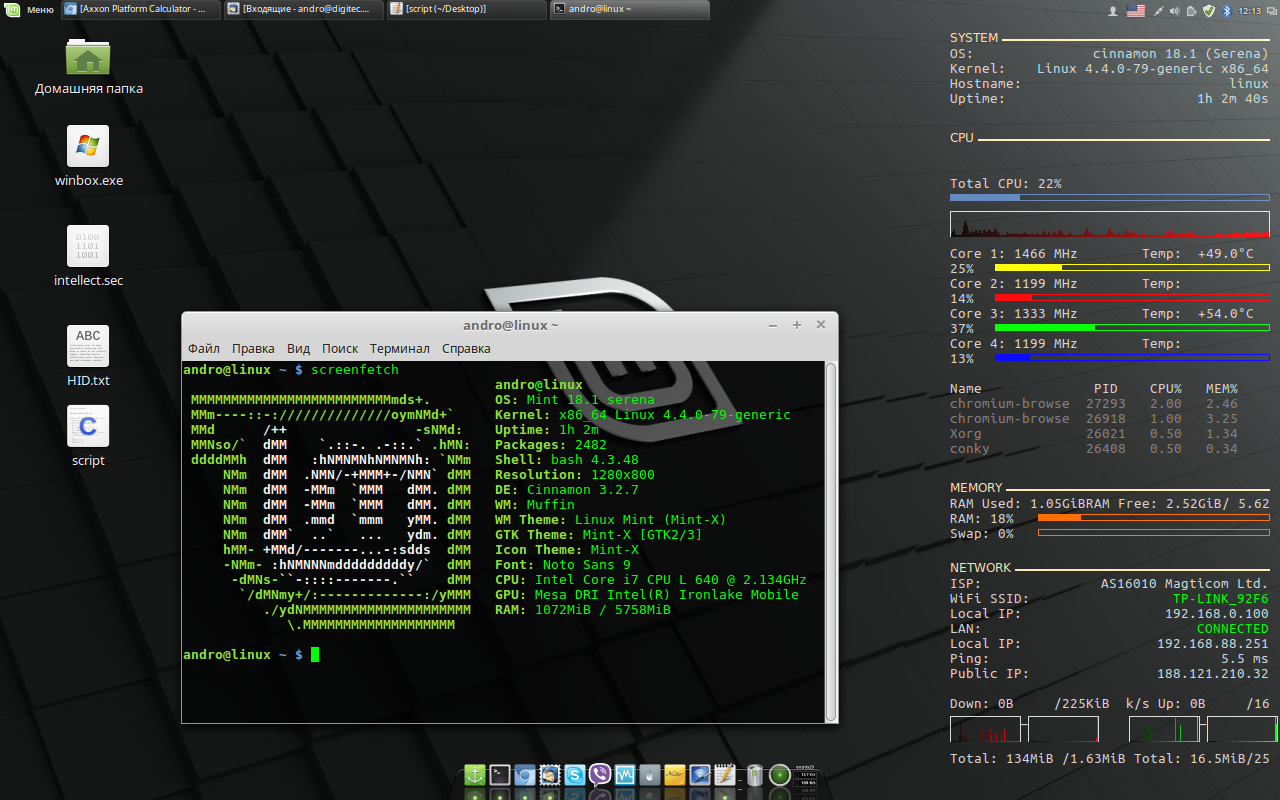Open the yellow Notes app in dock
The height and width of the screenshot is (800, 1280).
pyautogui.click(x=675, y=775)
